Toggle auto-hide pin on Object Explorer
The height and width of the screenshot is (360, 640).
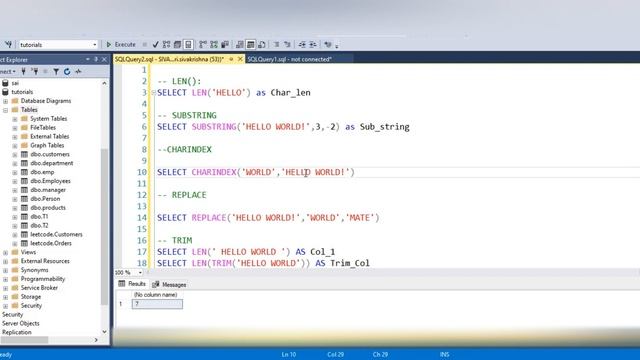[96, 60]
